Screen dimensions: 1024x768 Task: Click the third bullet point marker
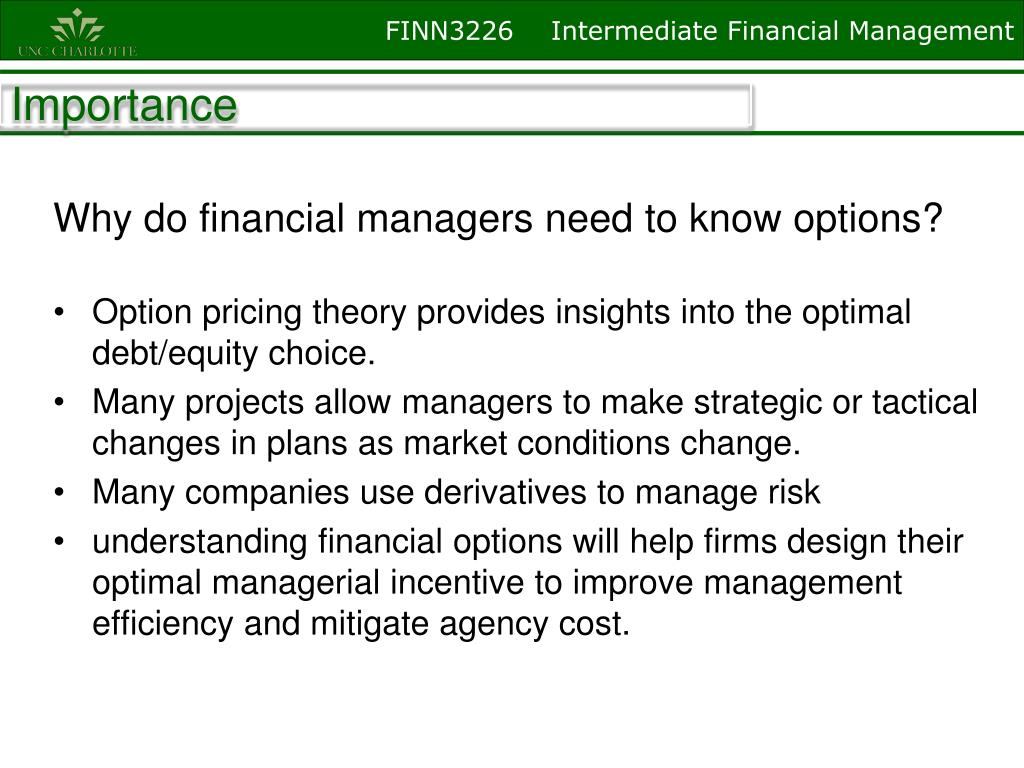[59, 492]
